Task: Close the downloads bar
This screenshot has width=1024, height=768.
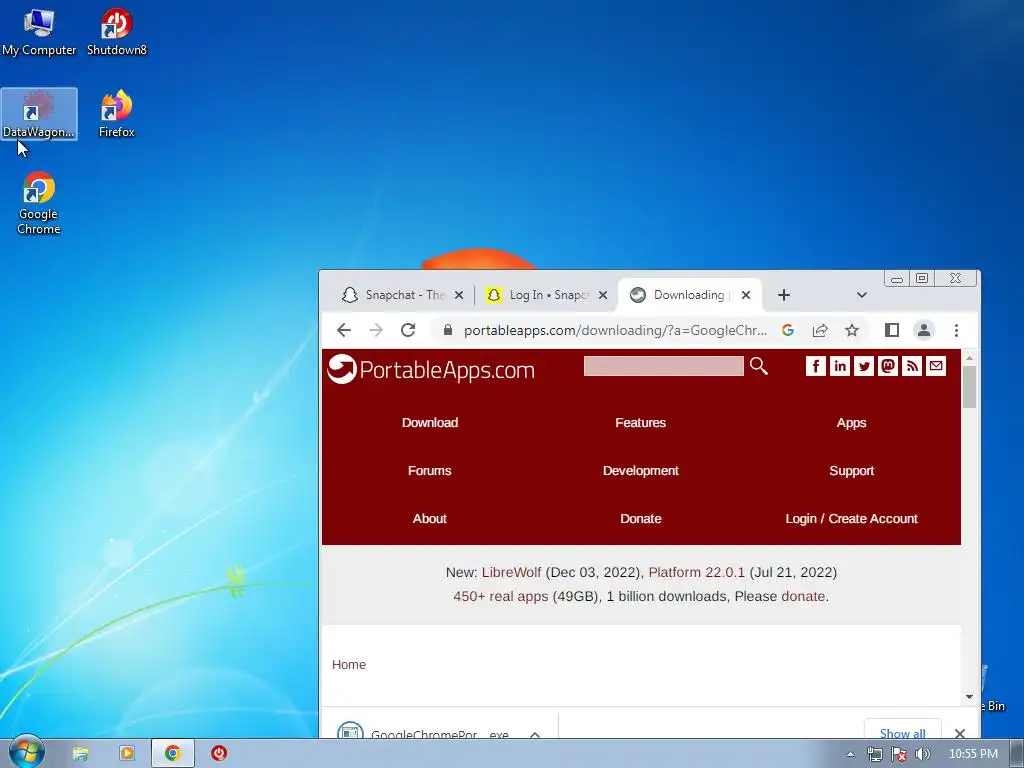Action: 959,733
